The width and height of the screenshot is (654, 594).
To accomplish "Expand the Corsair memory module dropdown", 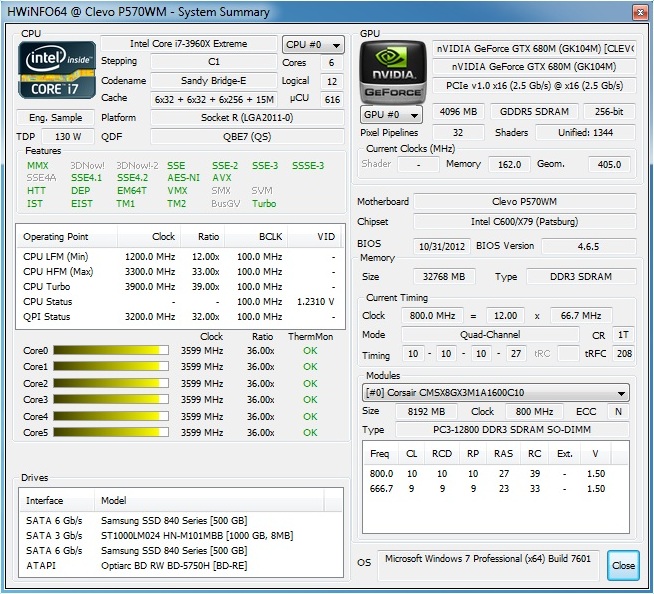I will (x=496, y=393).
